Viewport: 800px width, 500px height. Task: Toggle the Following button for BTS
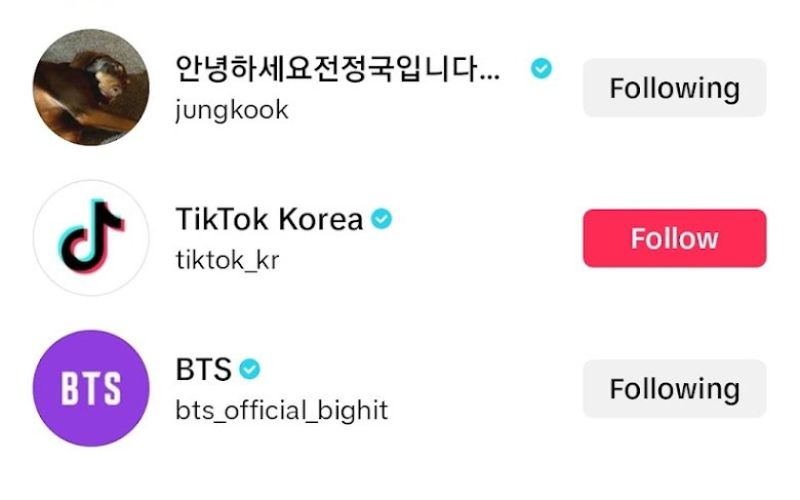pos(674,388)
